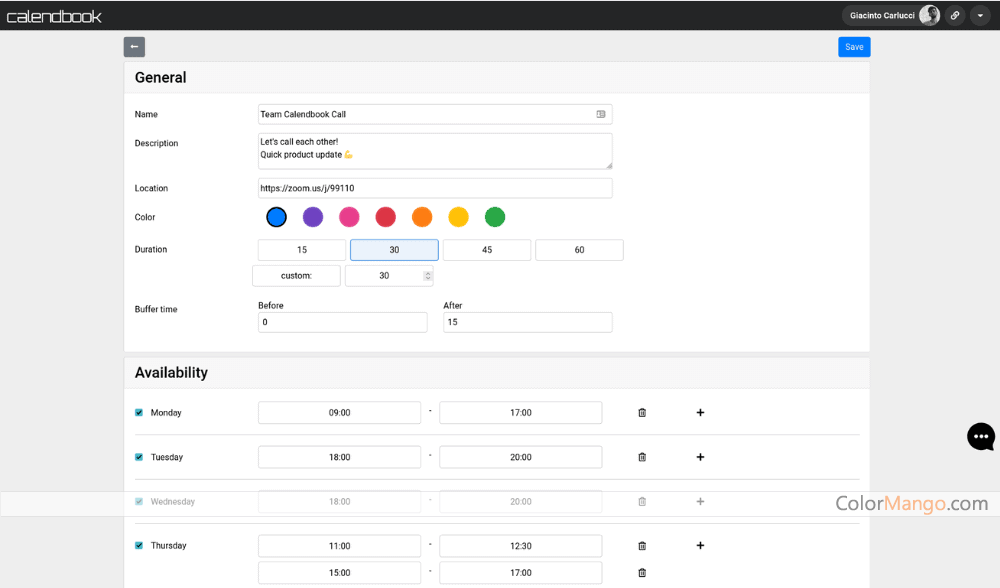
Task: Disable Thursday availability checkbox
Action: (x=139, y=546)
